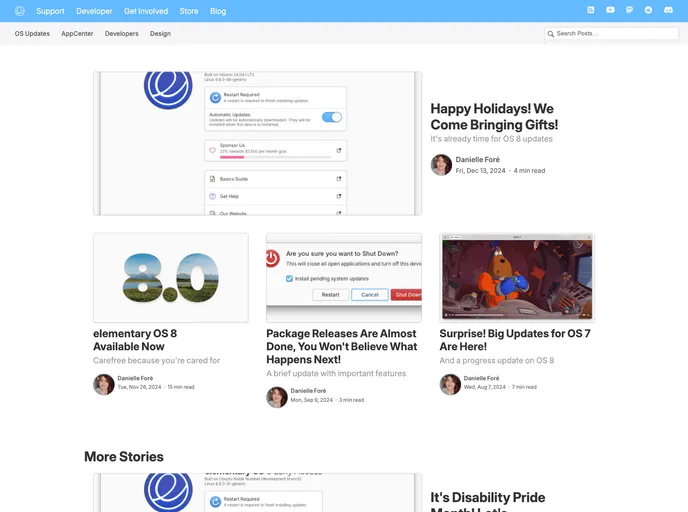Click Danielle Foré name under Package Releases post
Screen dimensions: 688x512
(308, 390)
